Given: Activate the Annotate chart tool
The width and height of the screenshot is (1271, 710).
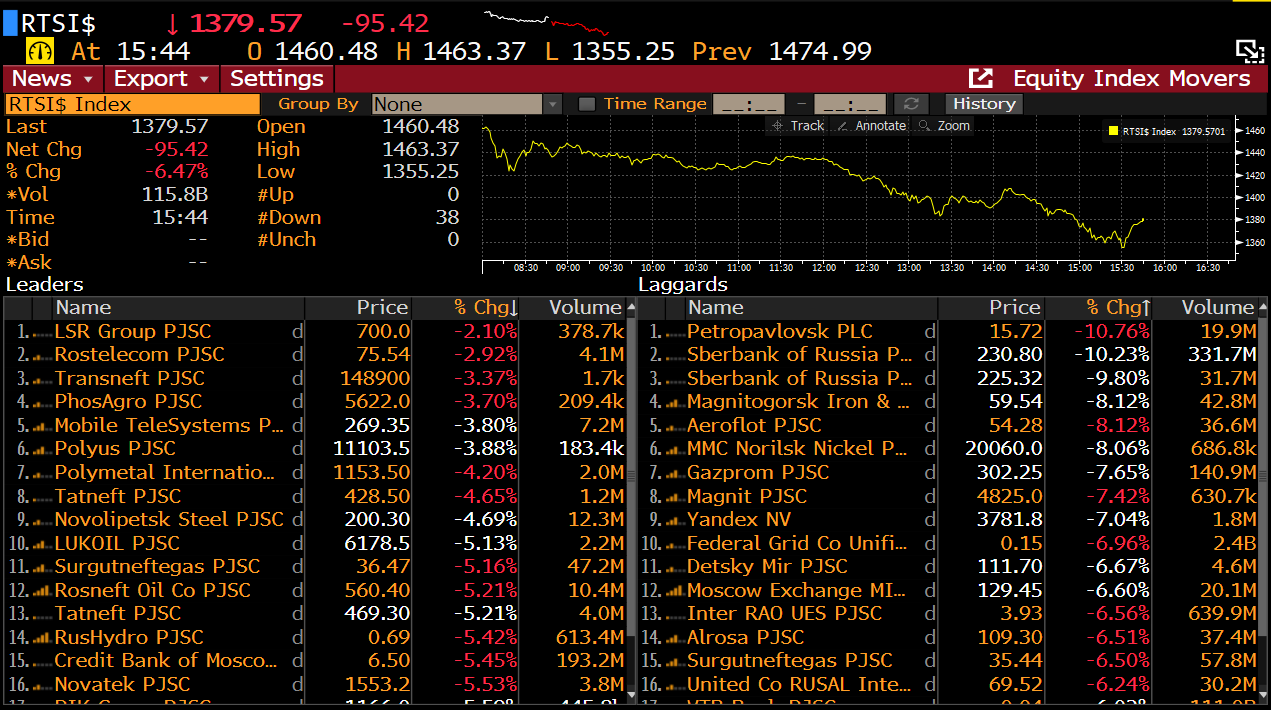Looking at the screenshot, I should point(871,126).
